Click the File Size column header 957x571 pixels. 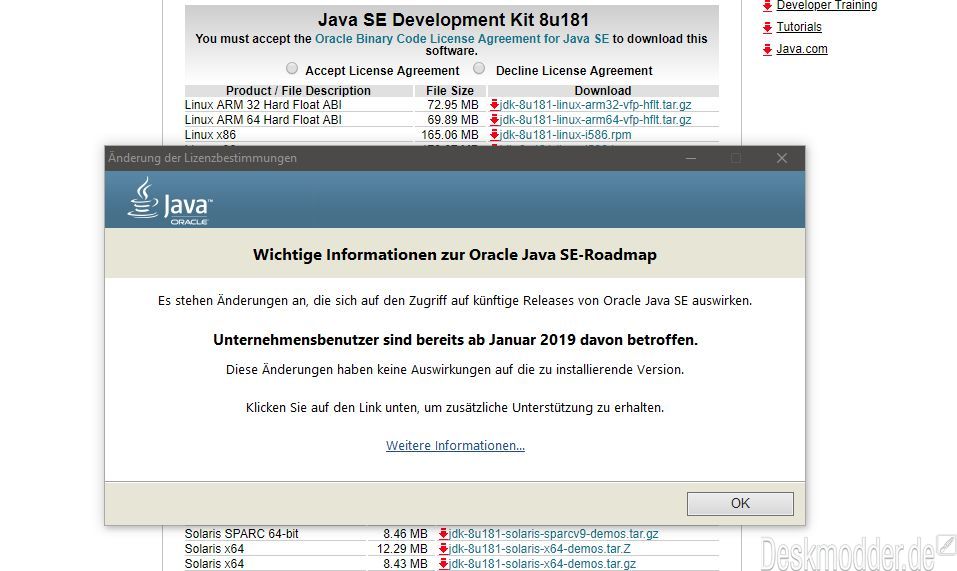click(450, 90)
